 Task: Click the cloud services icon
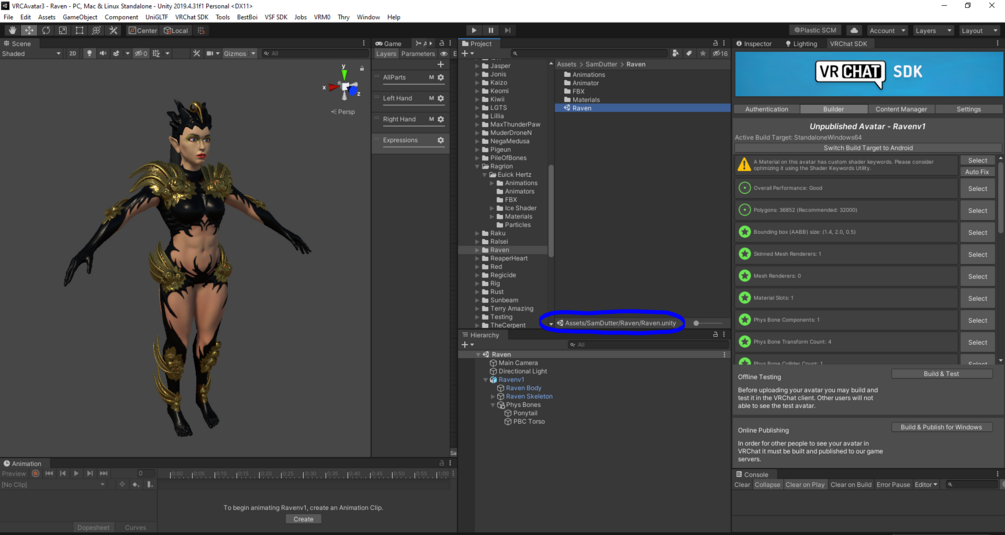point(854,30)
